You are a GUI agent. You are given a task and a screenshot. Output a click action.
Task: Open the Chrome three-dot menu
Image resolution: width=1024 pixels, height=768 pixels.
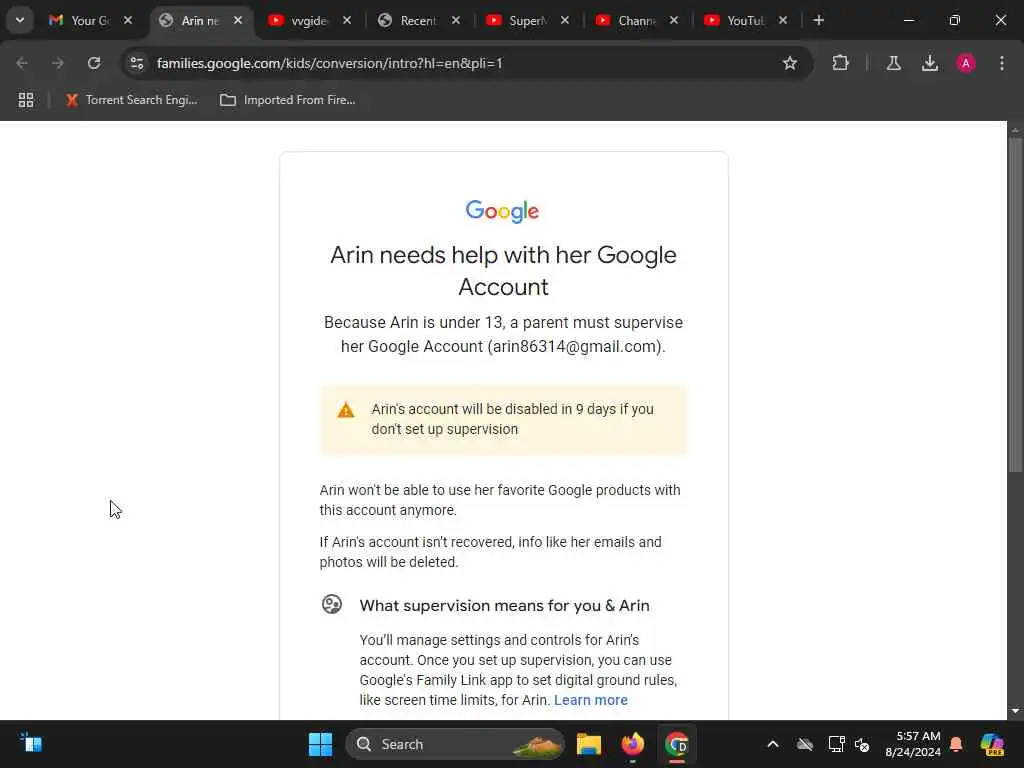coord(1002,63)
